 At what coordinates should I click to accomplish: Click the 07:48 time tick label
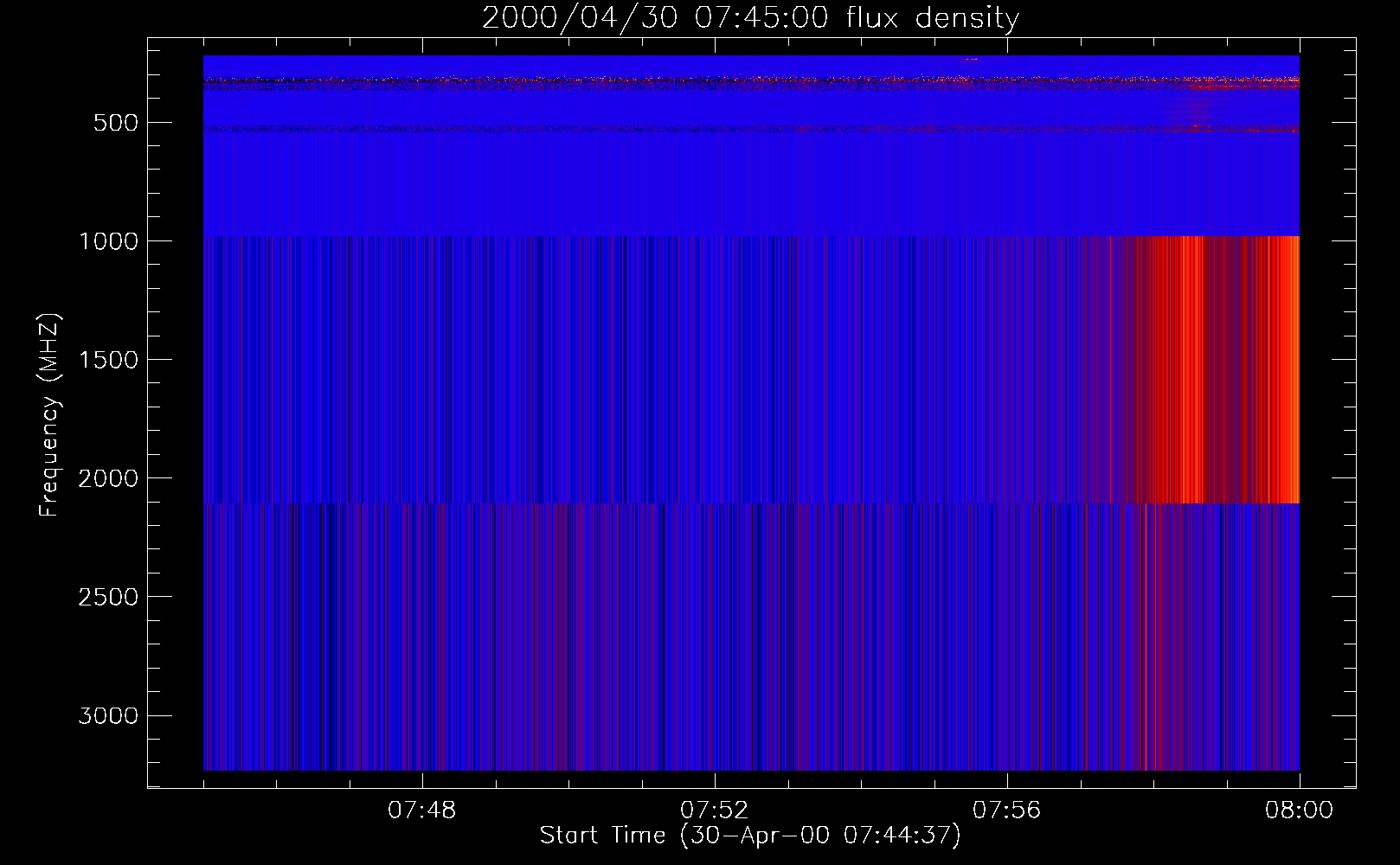[x=421, y=811]
